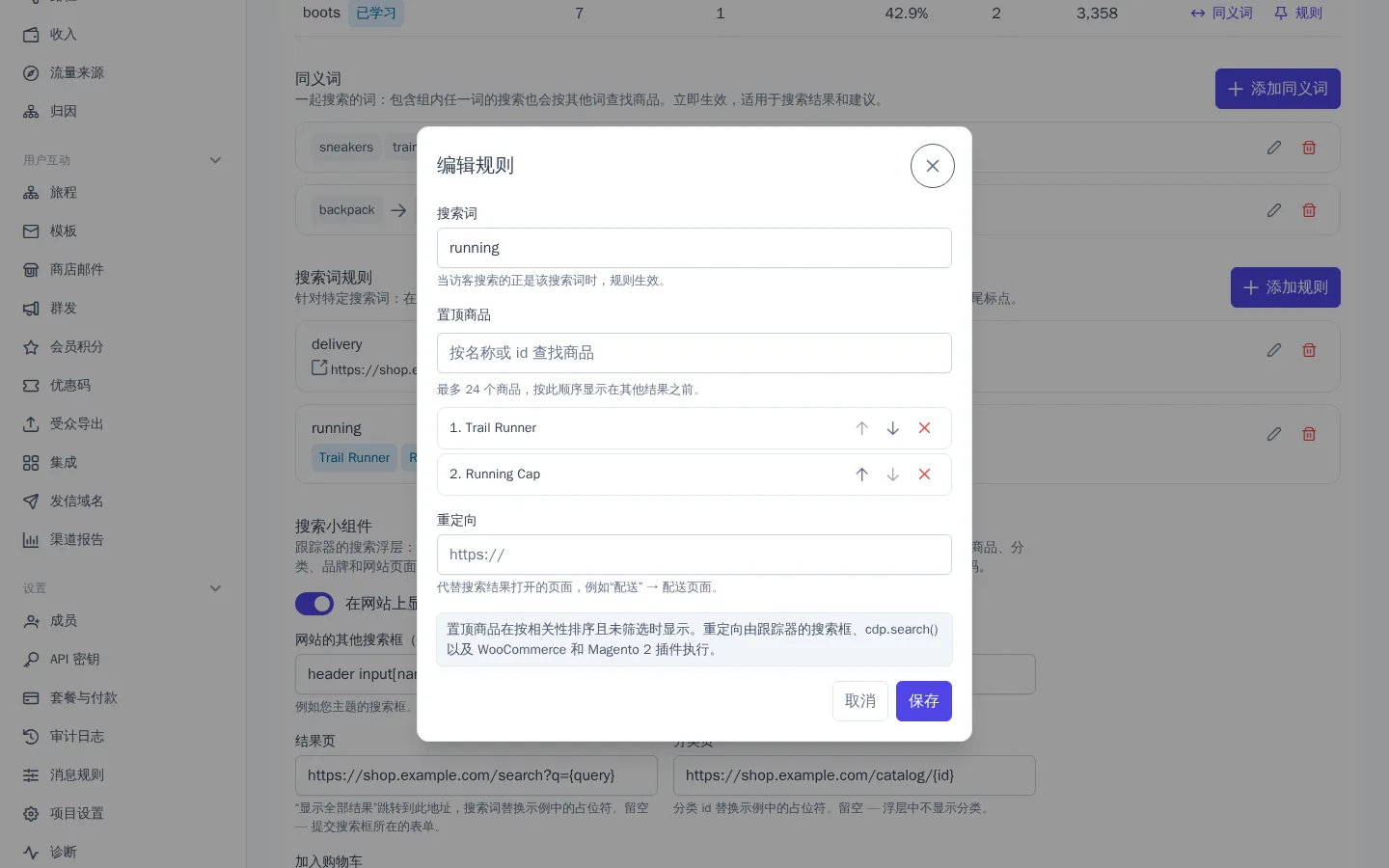The image size is (1389, 868).
Task: Delete the sneakers synonym group
Action: (x=1309, y=148)
